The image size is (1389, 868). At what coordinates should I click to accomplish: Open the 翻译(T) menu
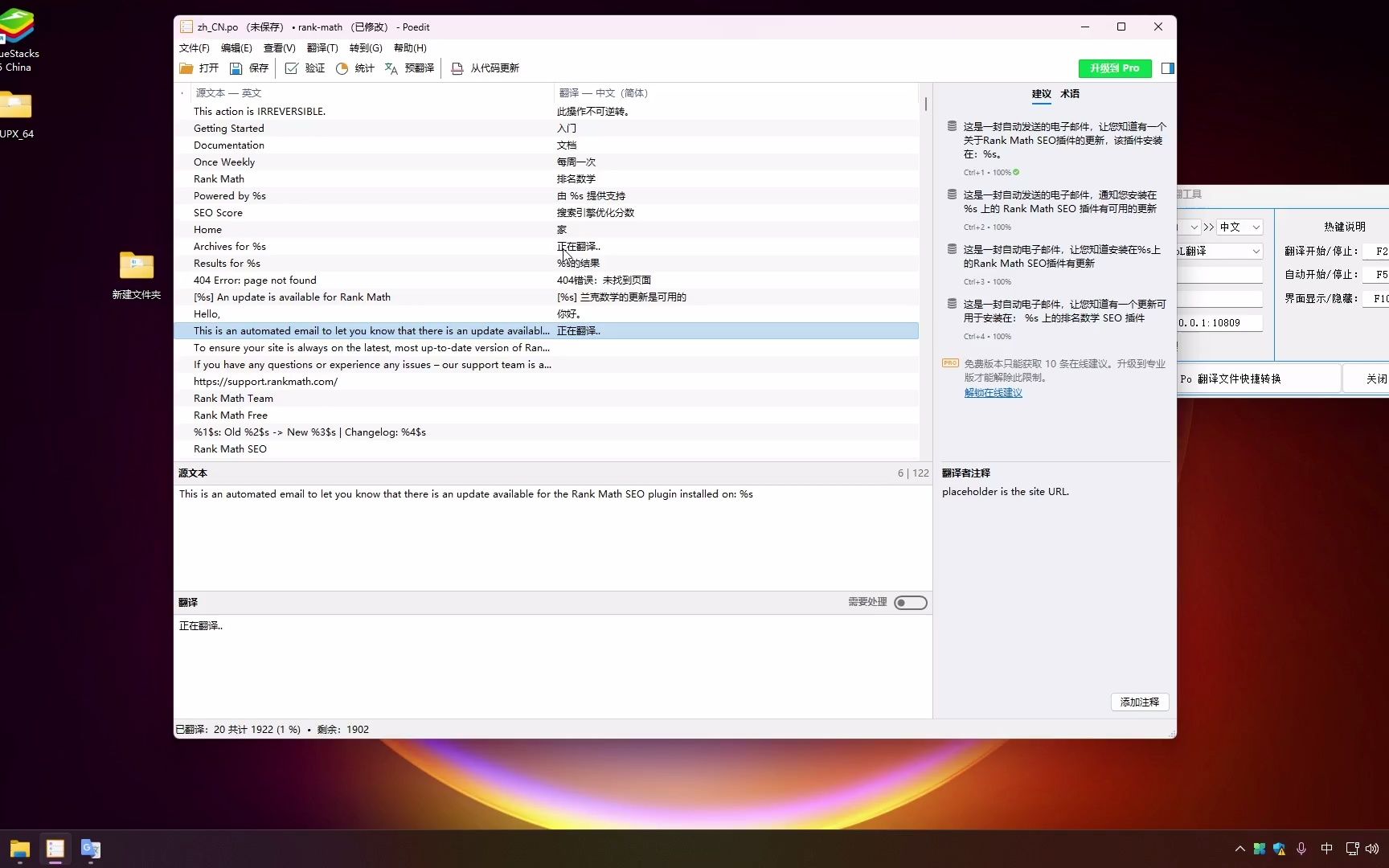click(322, 48)
